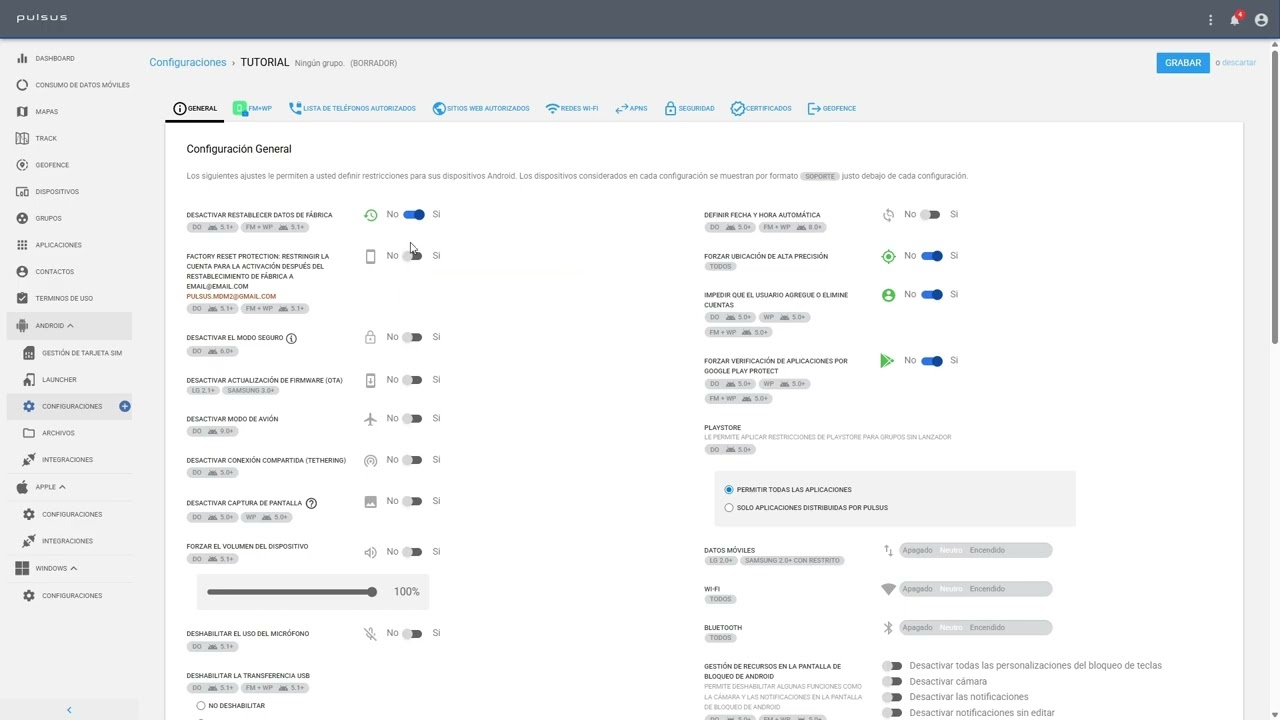The height and width of the screenshot is (720, 1280).
Task: Click the info icon beside Desactivar el modo seguro
Action: click(291, 338)
